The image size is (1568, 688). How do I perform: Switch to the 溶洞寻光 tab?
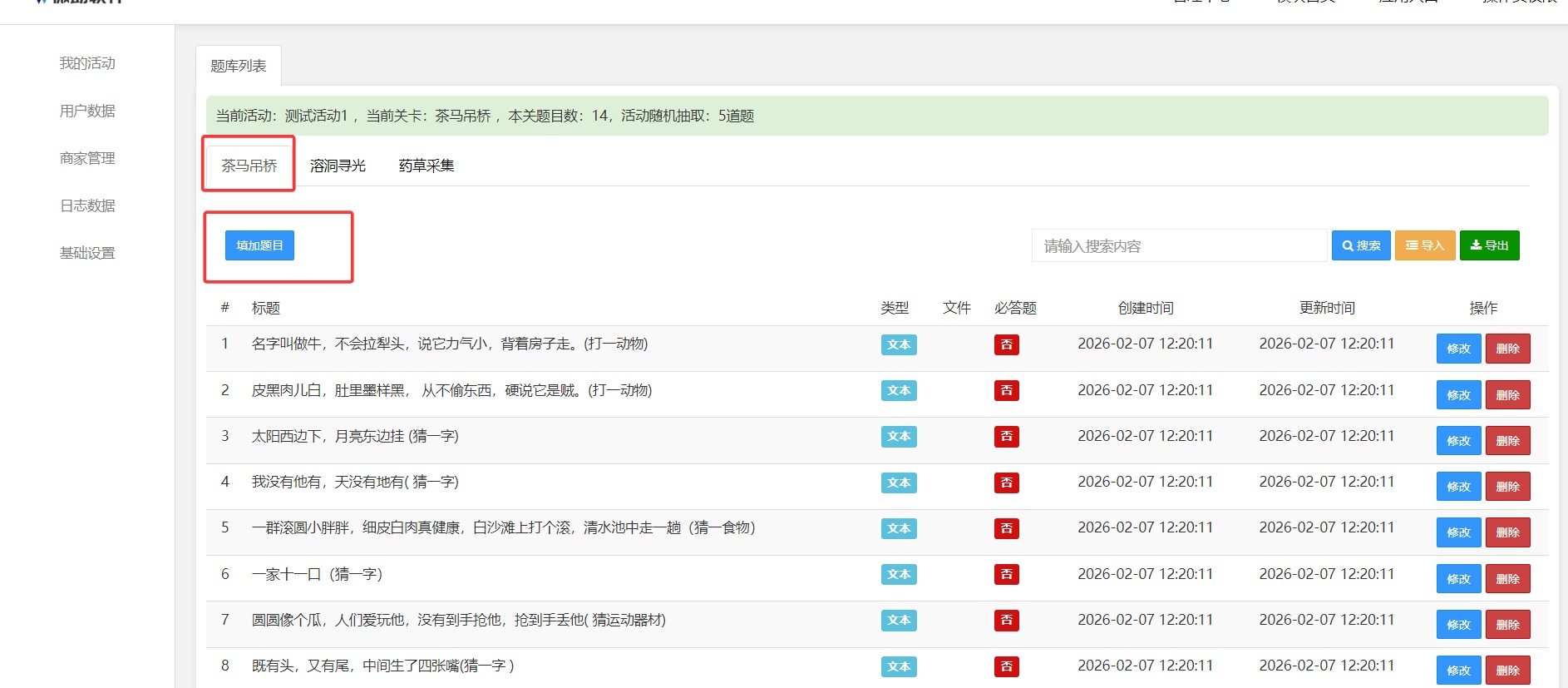coord(338,166)
